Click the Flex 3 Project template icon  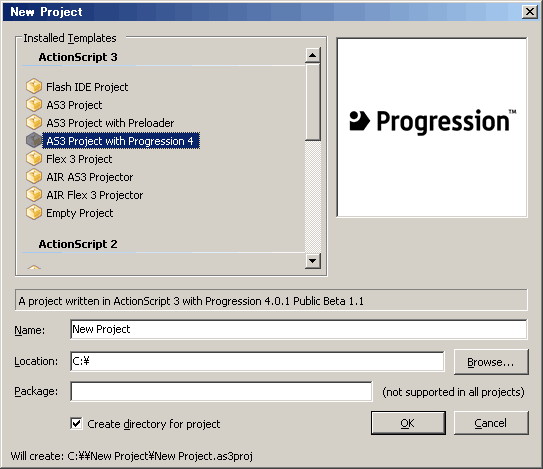click(x=34, y=159)
